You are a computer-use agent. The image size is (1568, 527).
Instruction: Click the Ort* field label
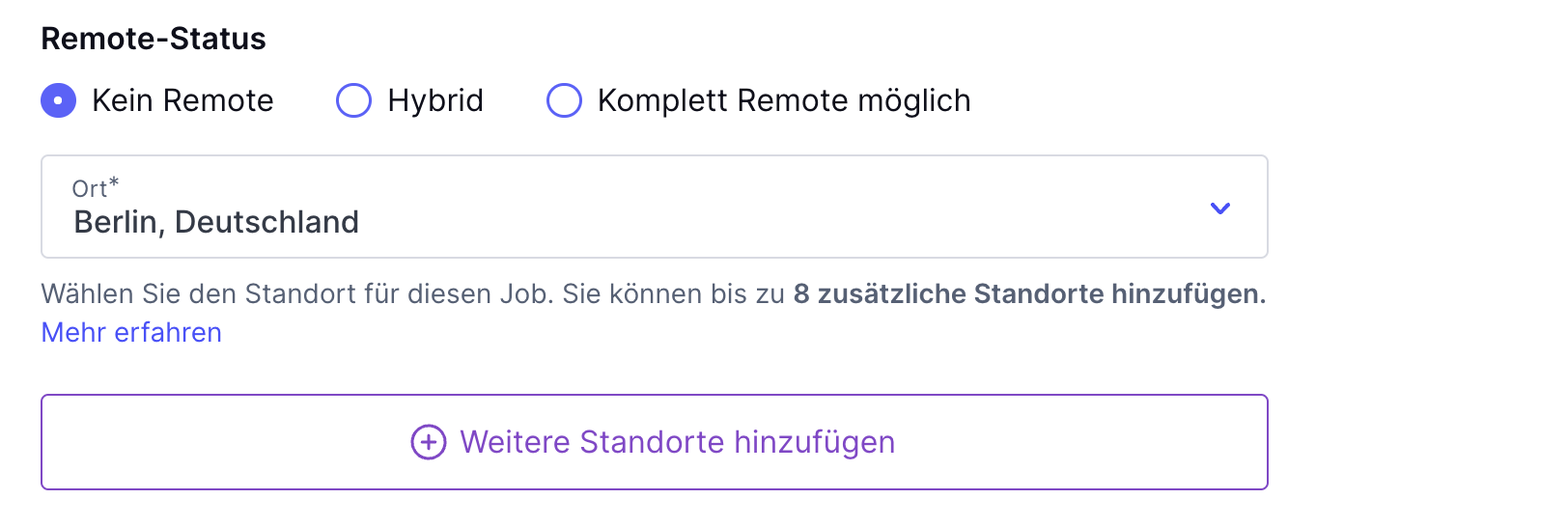pos(96,187)
